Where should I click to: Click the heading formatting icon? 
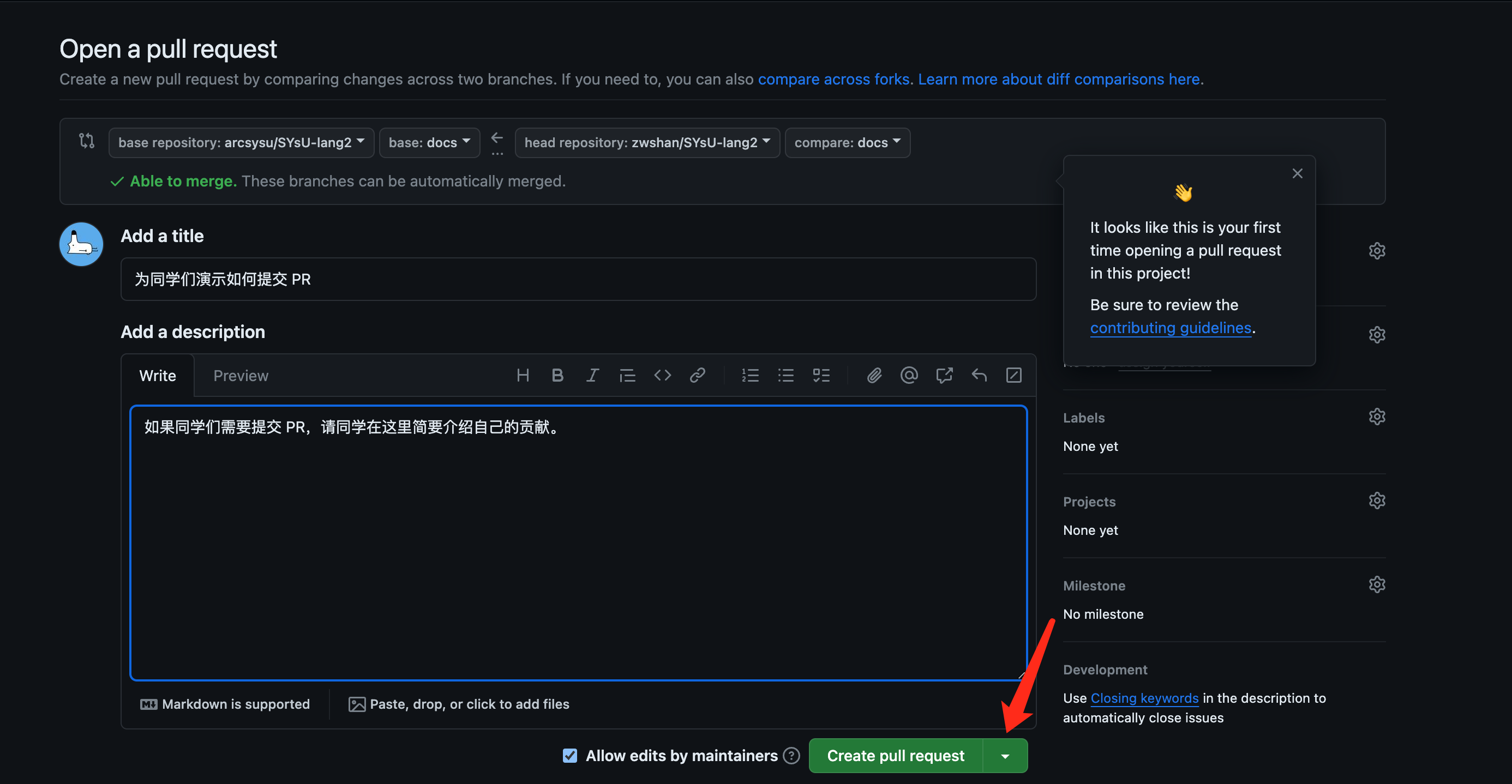click(523, 376)
